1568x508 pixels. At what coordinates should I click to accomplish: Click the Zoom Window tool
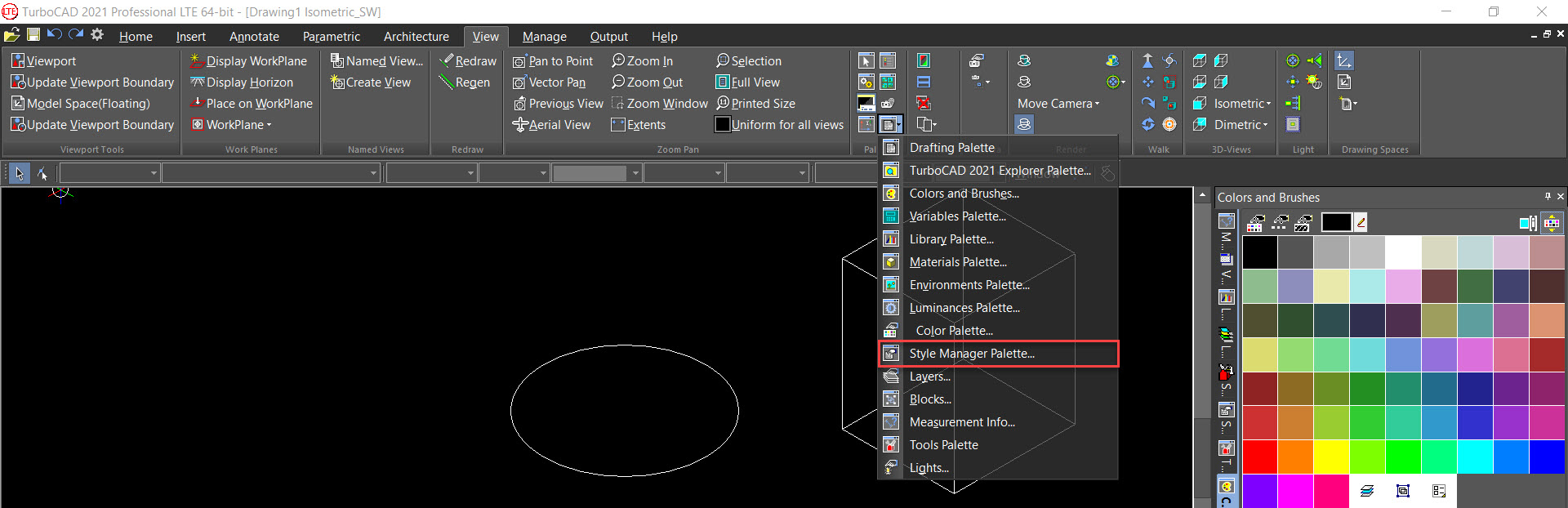[x=659, y=103]
